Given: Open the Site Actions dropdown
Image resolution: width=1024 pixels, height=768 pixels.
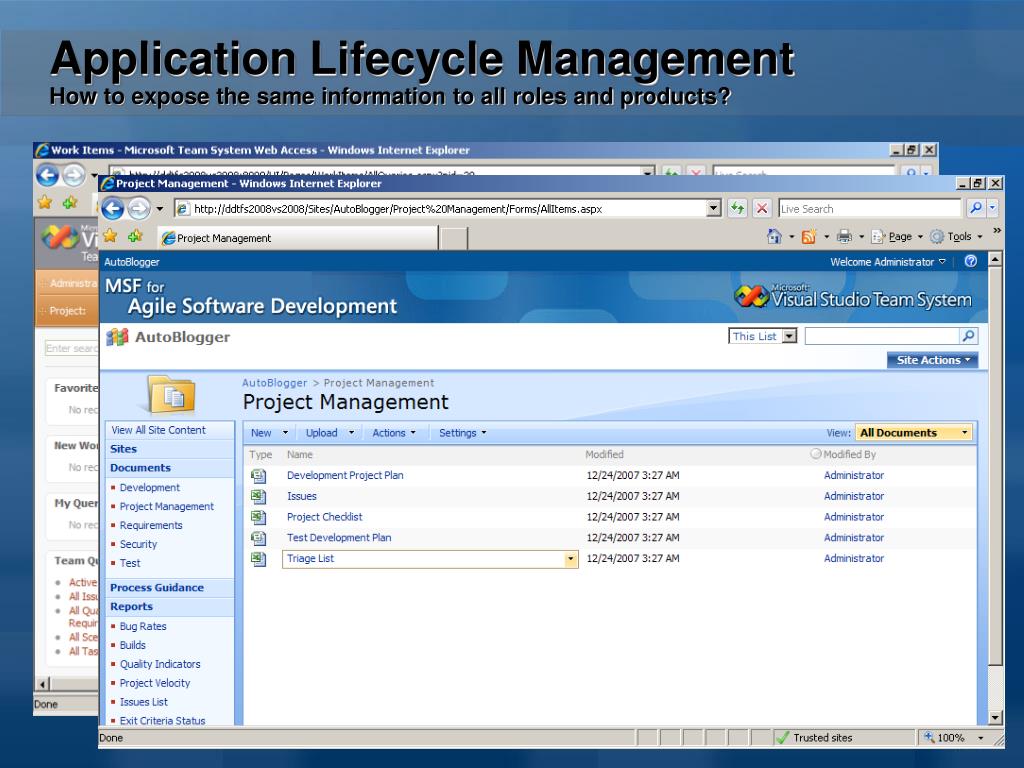Looking at the screenshot, I should 933,360.
